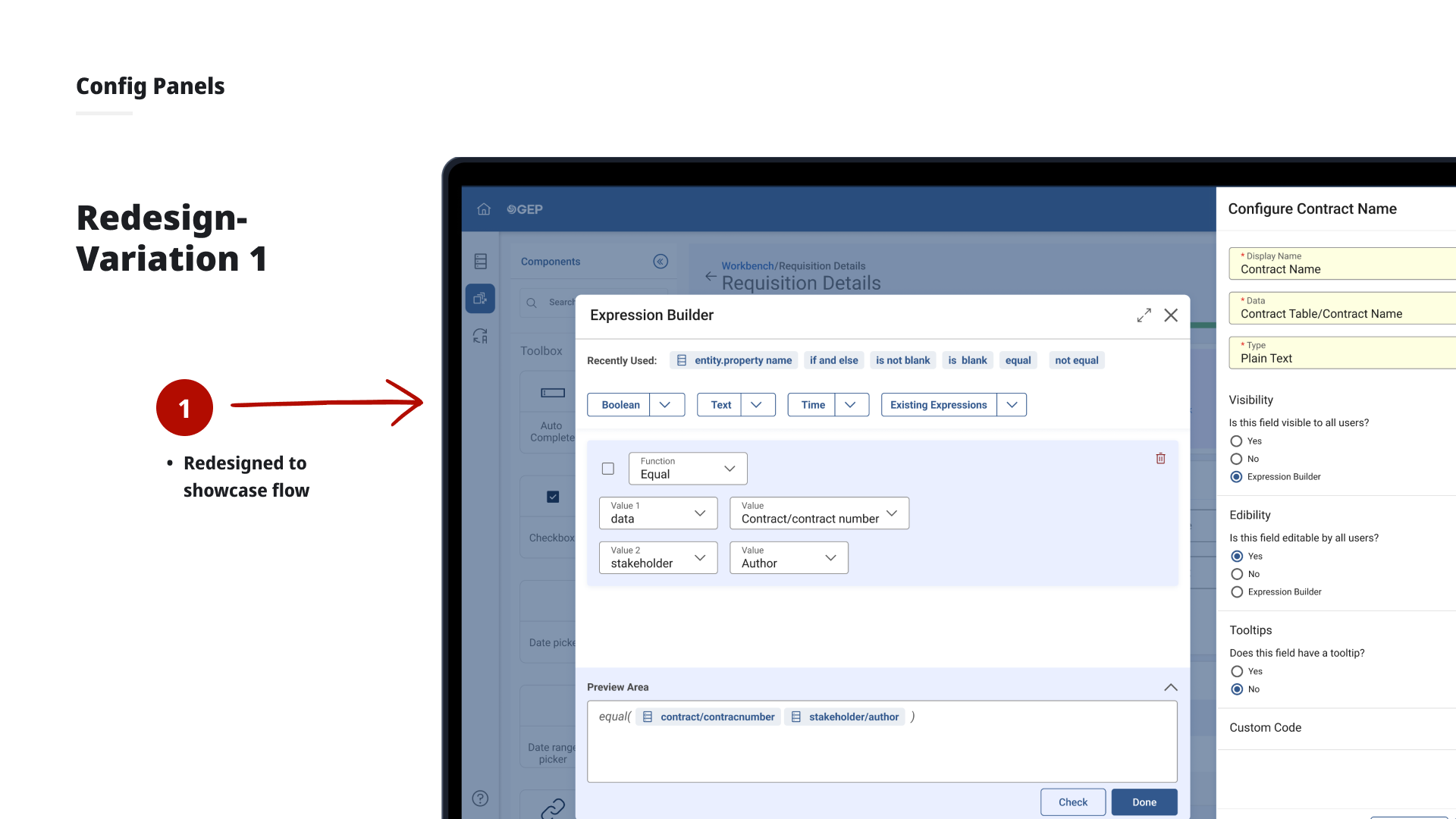Open the Home icon in top bar
This screenshot has height=819, width=1456.
[484, 209]
